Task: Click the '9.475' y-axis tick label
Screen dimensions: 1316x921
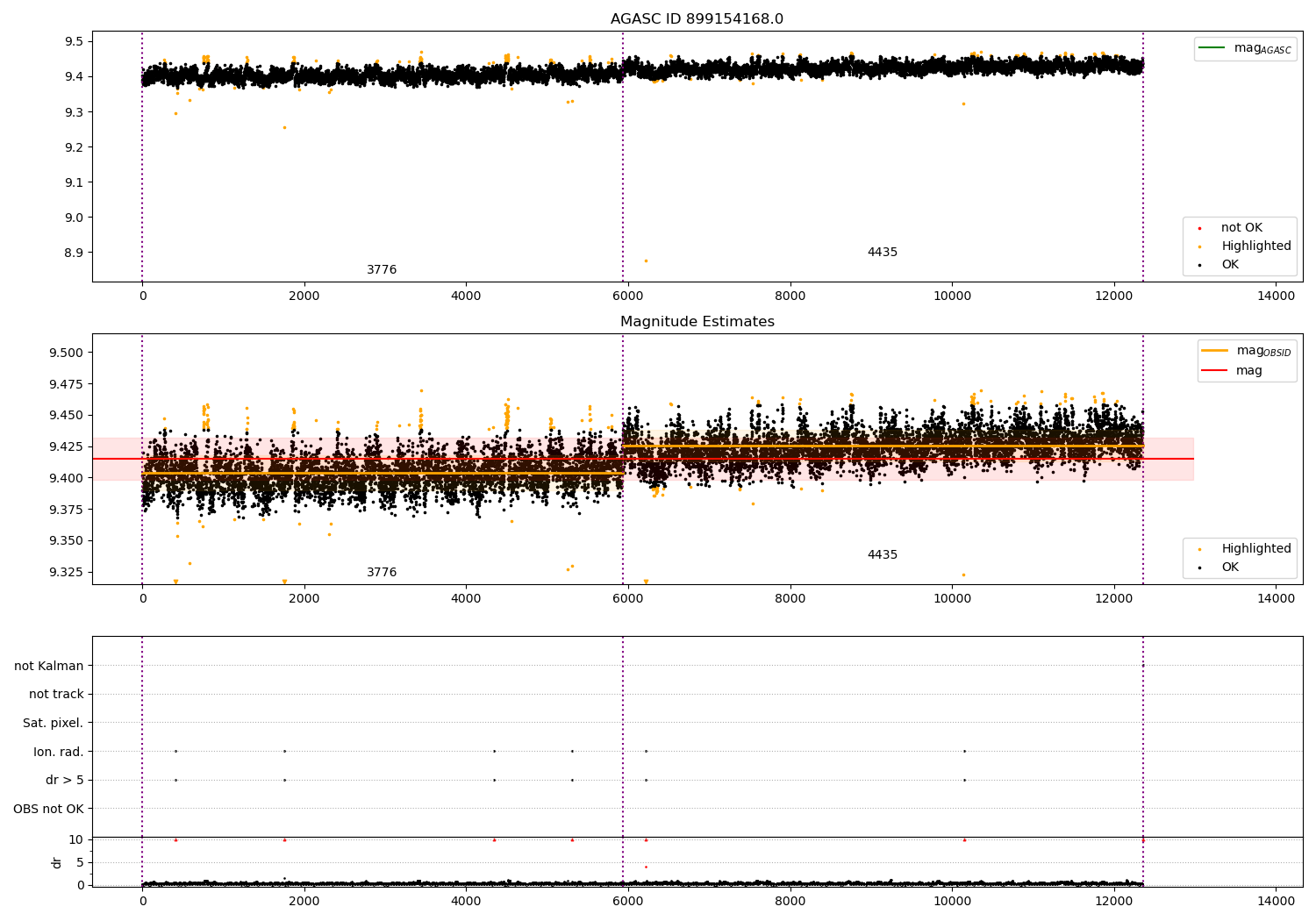Action: 67,384
